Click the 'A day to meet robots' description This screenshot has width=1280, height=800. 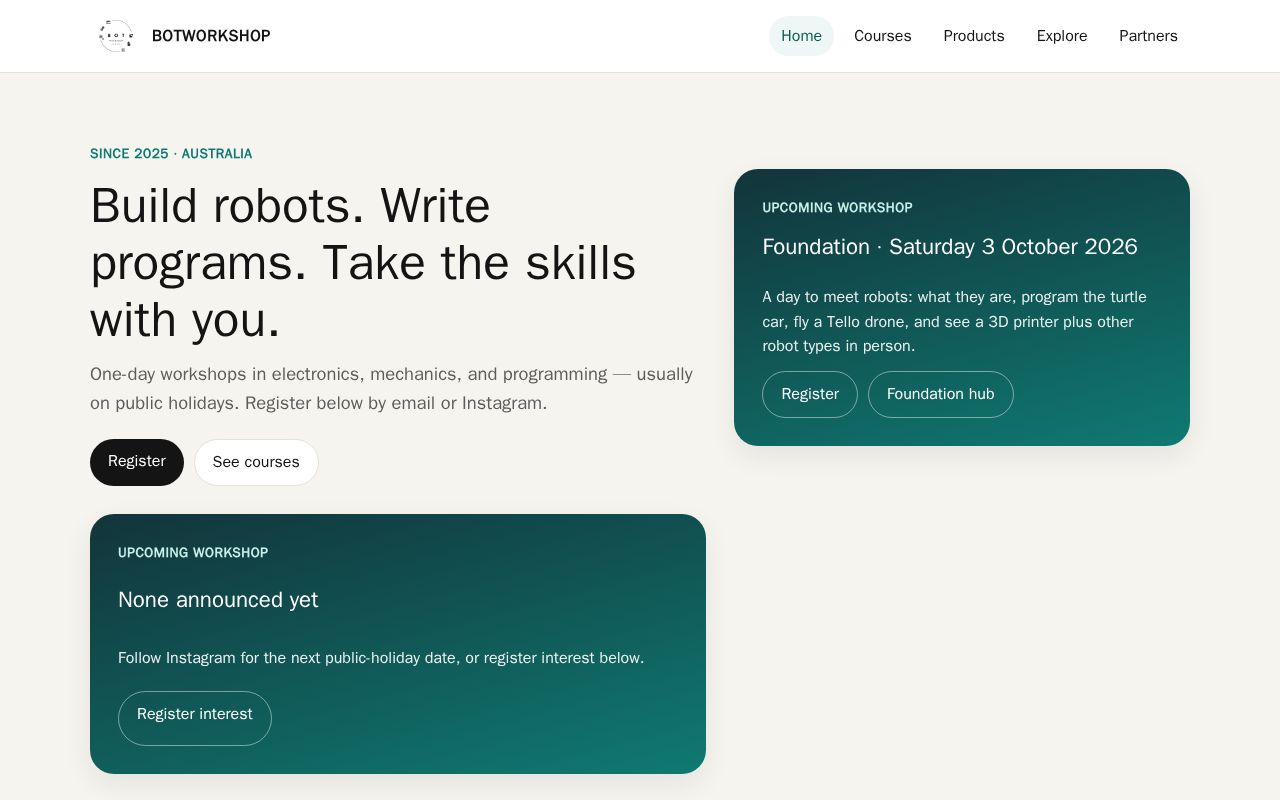coord(955,322)
